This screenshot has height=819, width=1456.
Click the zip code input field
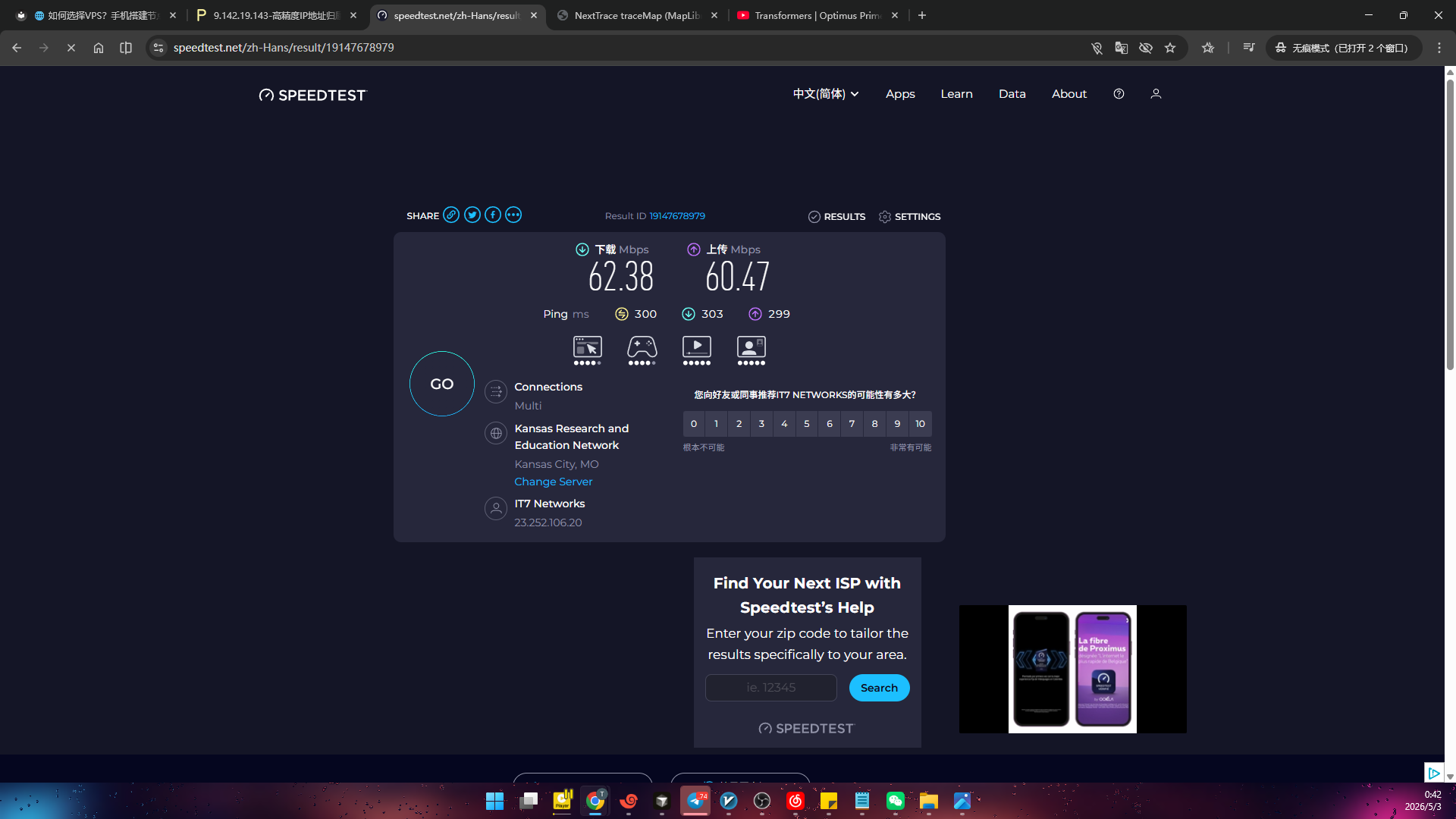[x=771, y=688]
